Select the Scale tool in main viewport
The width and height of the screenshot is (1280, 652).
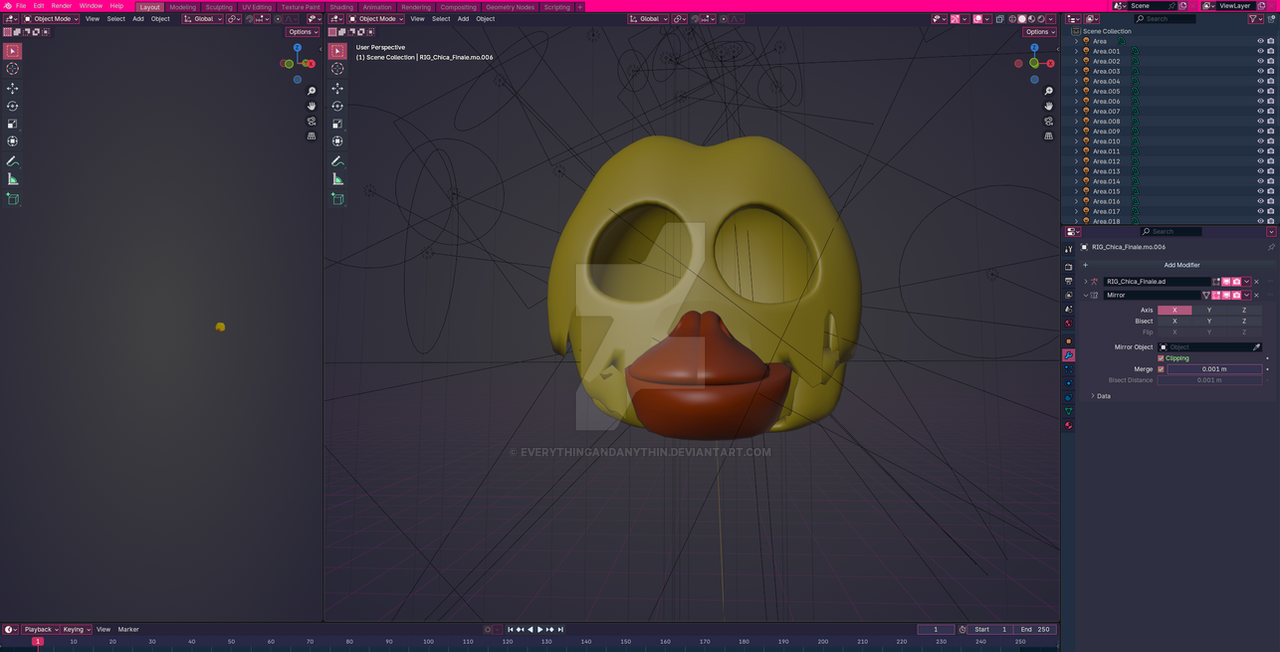(x=337, y=124)
